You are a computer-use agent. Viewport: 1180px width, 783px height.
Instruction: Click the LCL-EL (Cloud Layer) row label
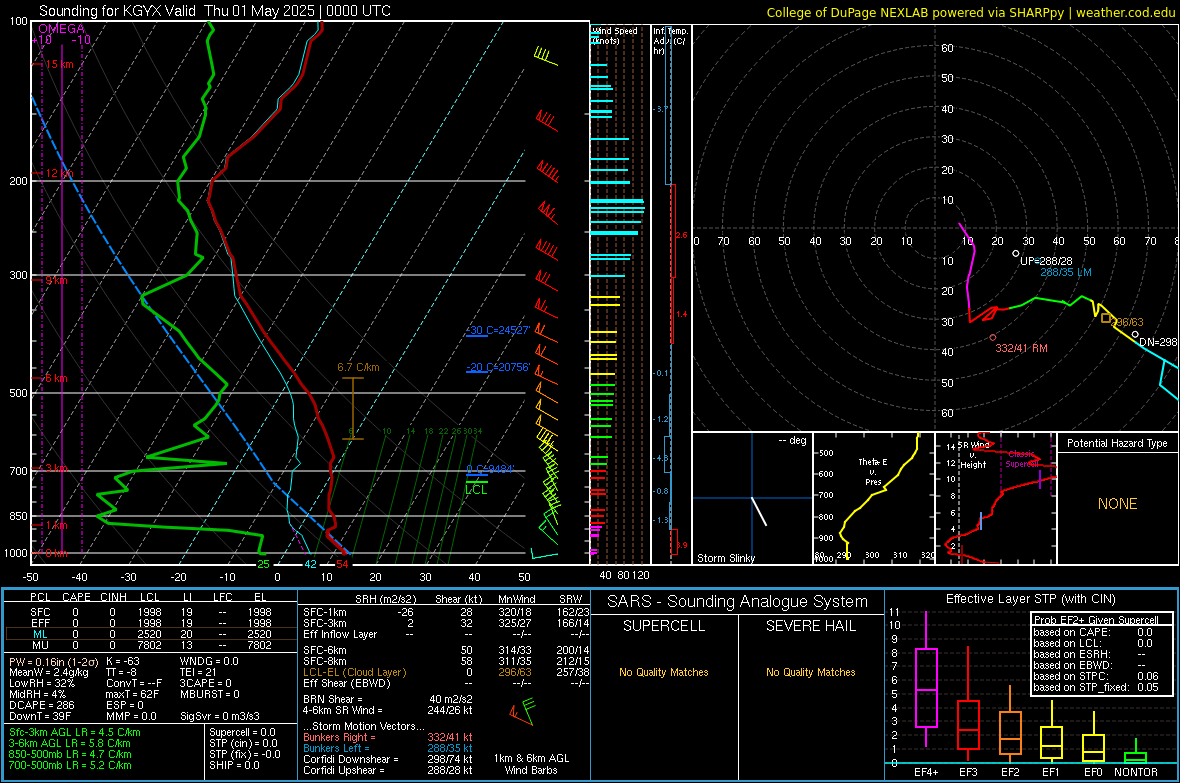tap(354, 672)
